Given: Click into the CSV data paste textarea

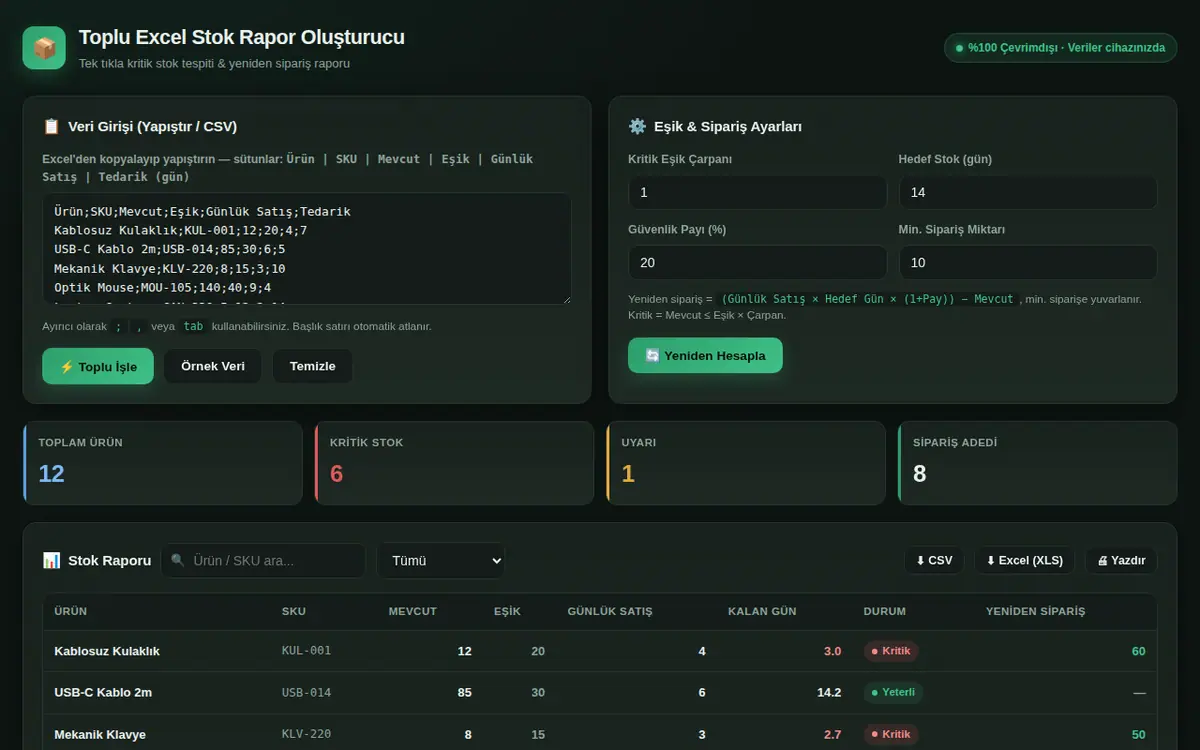Looking at the screenshot, I should [x=307, y=248].
